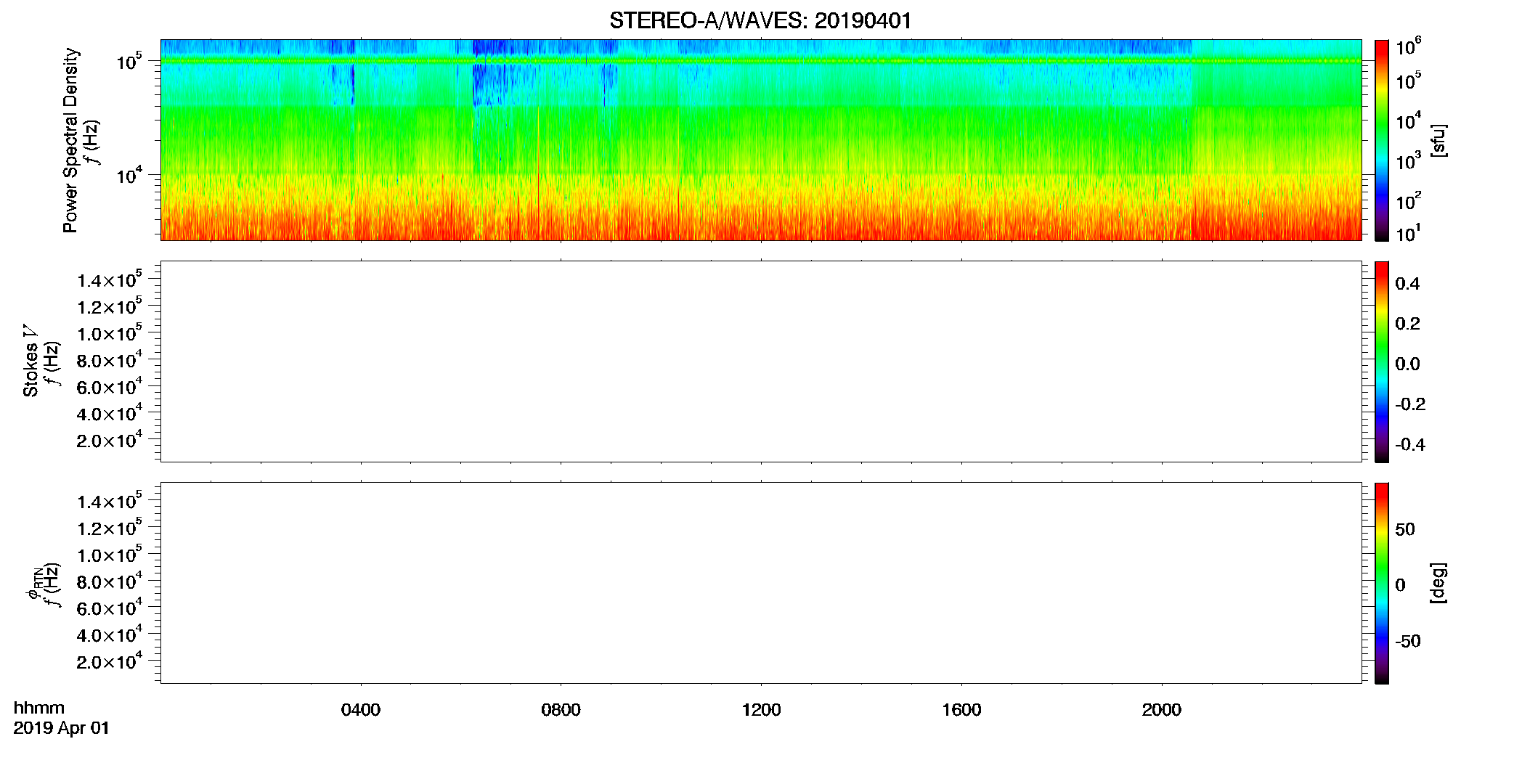Click the Stokes V colorbar
This screenshot has width=1522, height=784.
[1382, 362]
